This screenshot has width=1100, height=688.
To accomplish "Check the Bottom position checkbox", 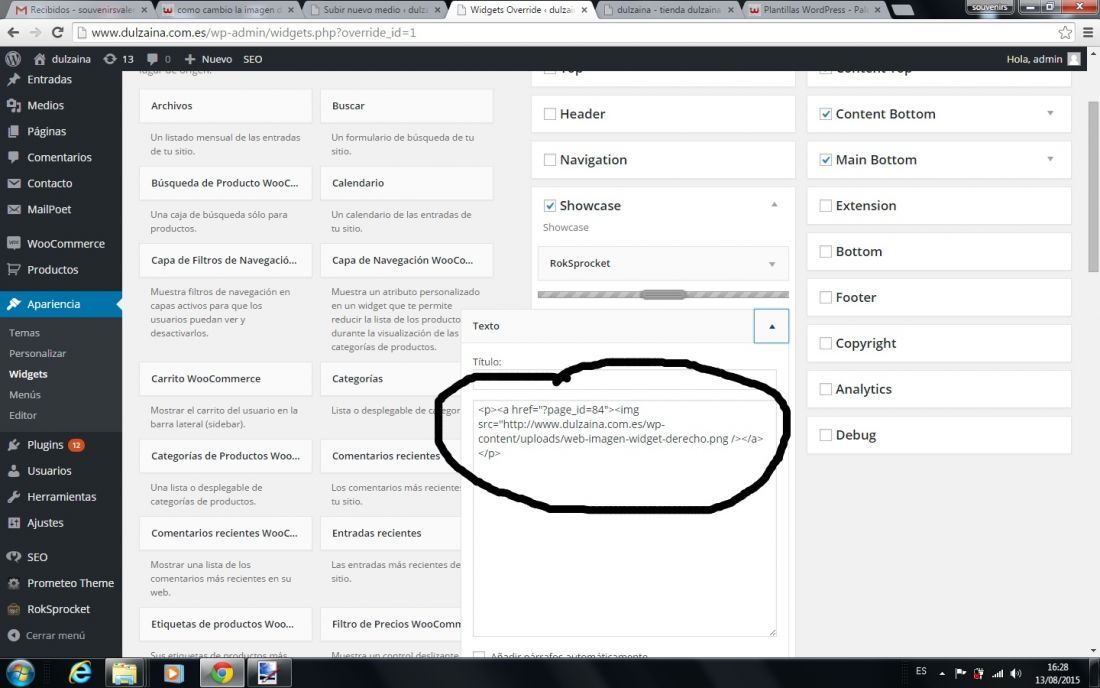I will (826, 251).
